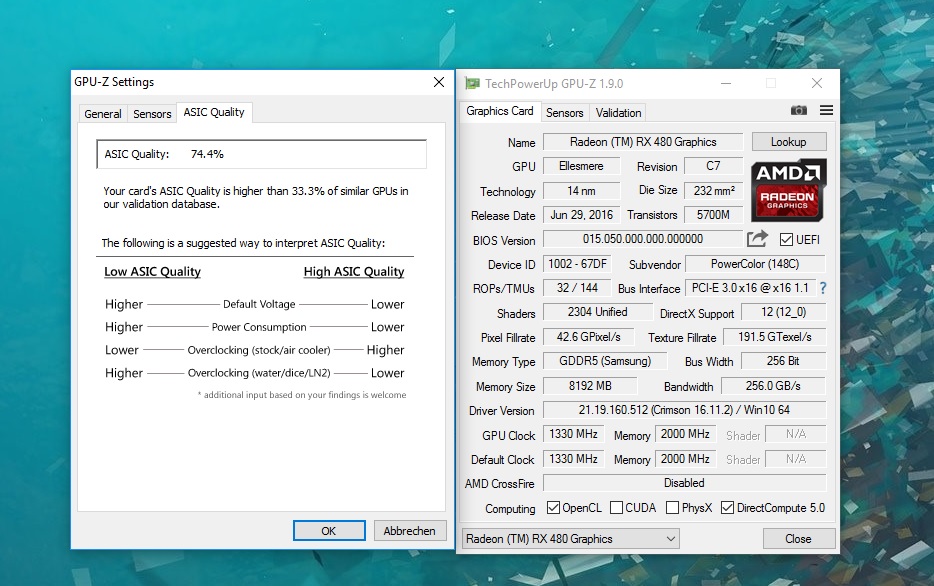Switch to General tab in GPU-Z Settings
This screenshot has width=934, height=586.
click(102, 114)
